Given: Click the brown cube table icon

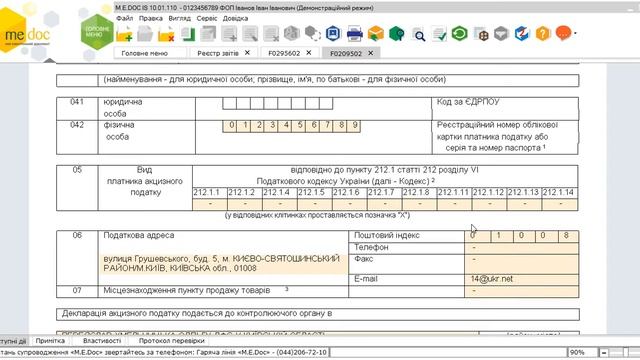Looking at the screenshot, I should coord(481,34).
